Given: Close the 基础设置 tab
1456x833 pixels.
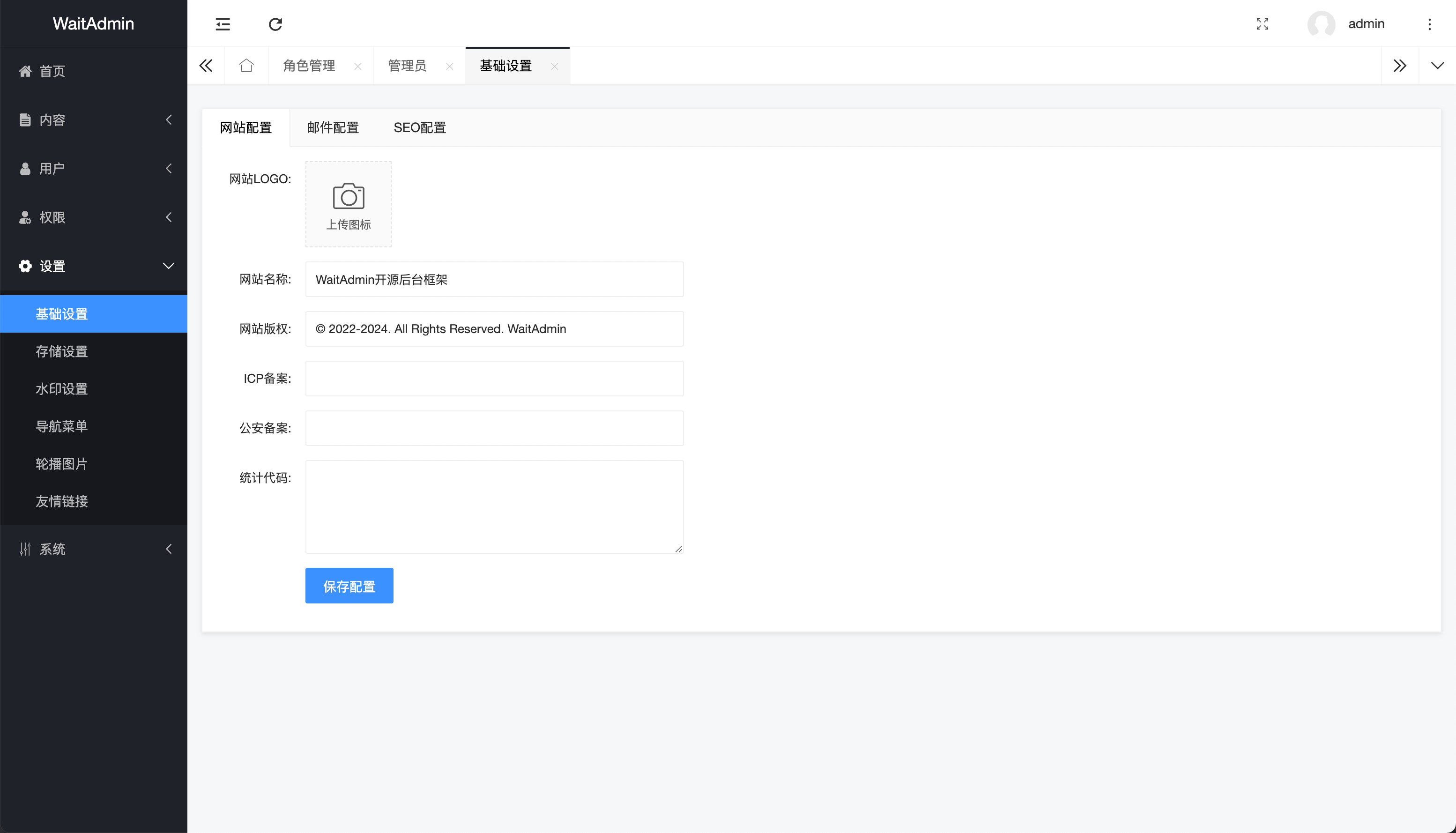Looking at the screenshot, I should coord(554,66).
